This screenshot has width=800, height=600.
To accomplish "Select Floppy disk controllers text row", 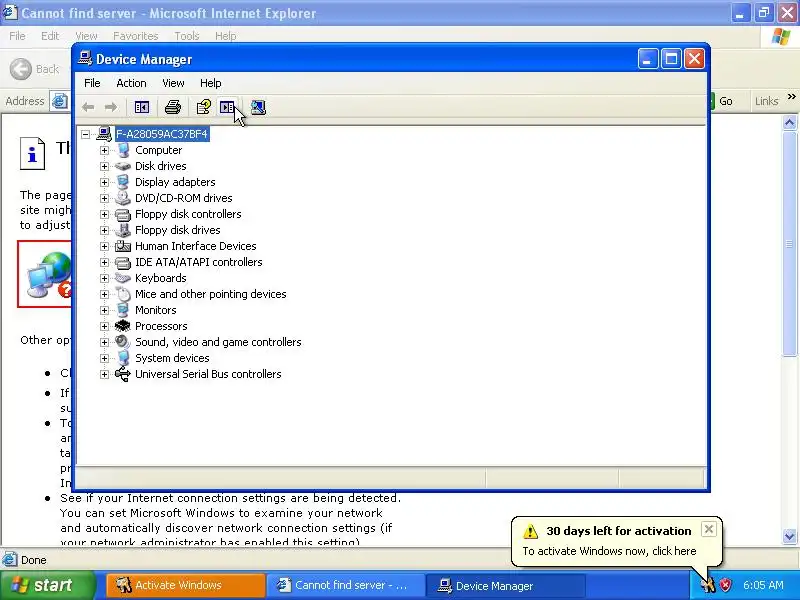I will click(188, 214).
